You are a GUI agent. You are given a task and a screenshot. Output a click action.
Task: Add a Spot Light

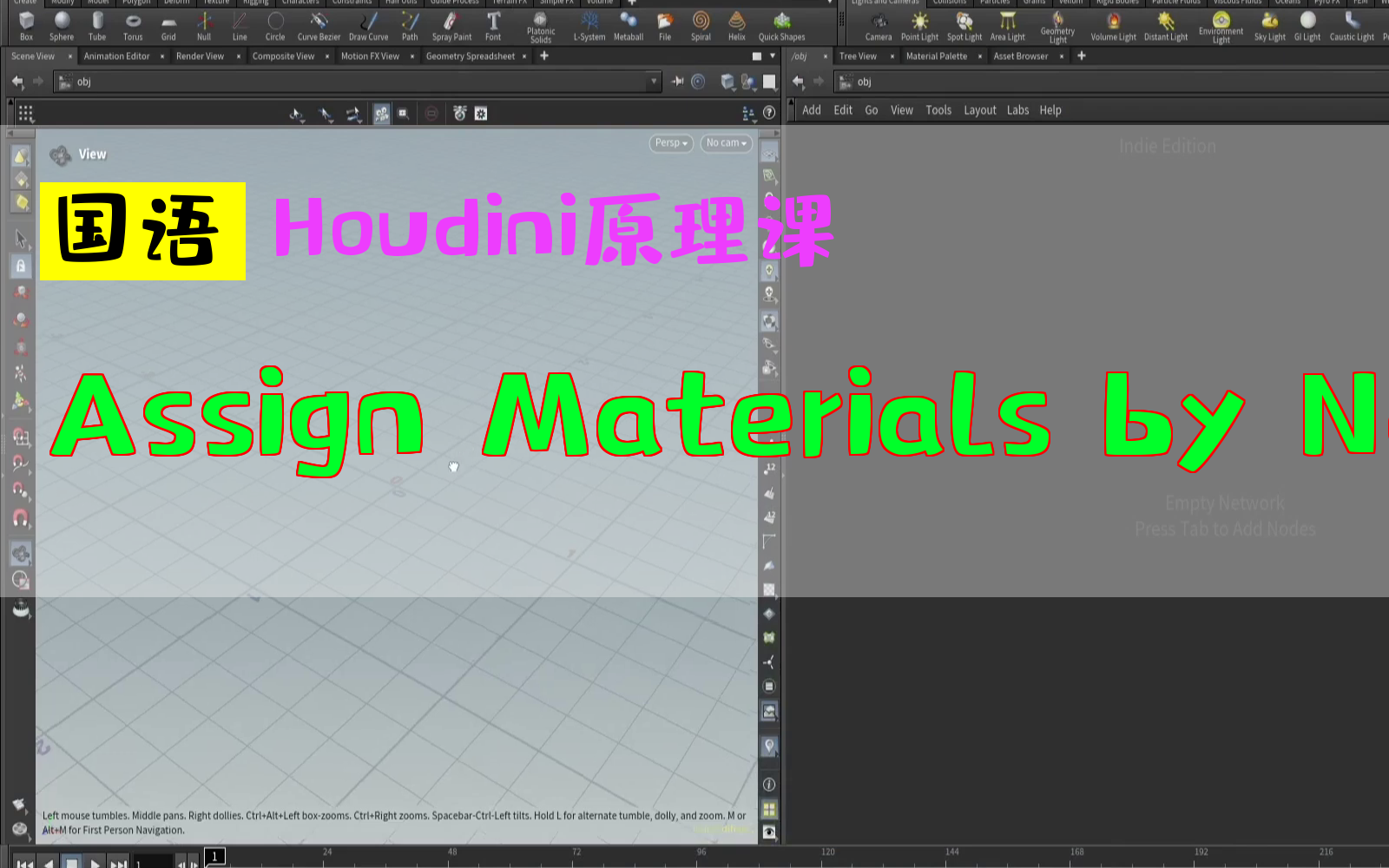click(x=964, y=26)
